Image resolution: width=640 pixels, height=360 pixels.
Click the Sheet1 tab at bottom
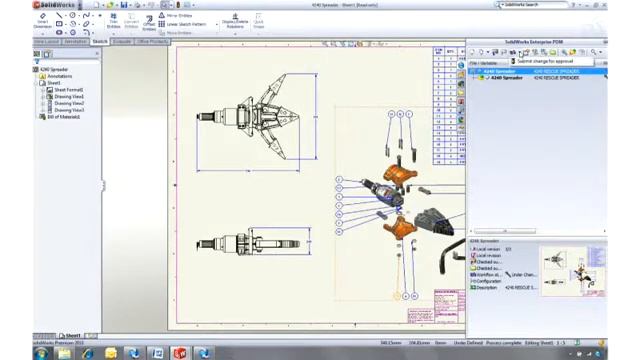pos(70,336)
